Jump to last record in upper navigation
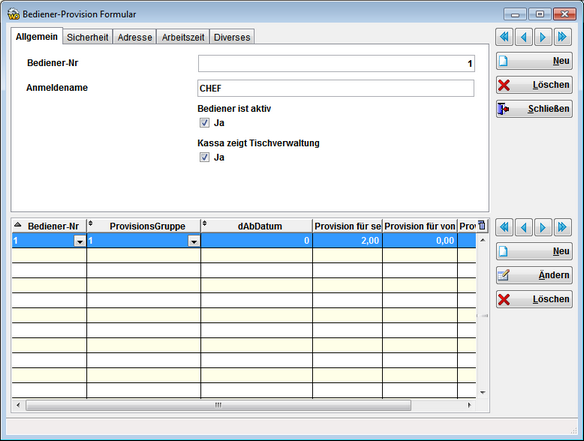Image resolution: width=584 pixels, height=441 pixels. tap(562, 37)
